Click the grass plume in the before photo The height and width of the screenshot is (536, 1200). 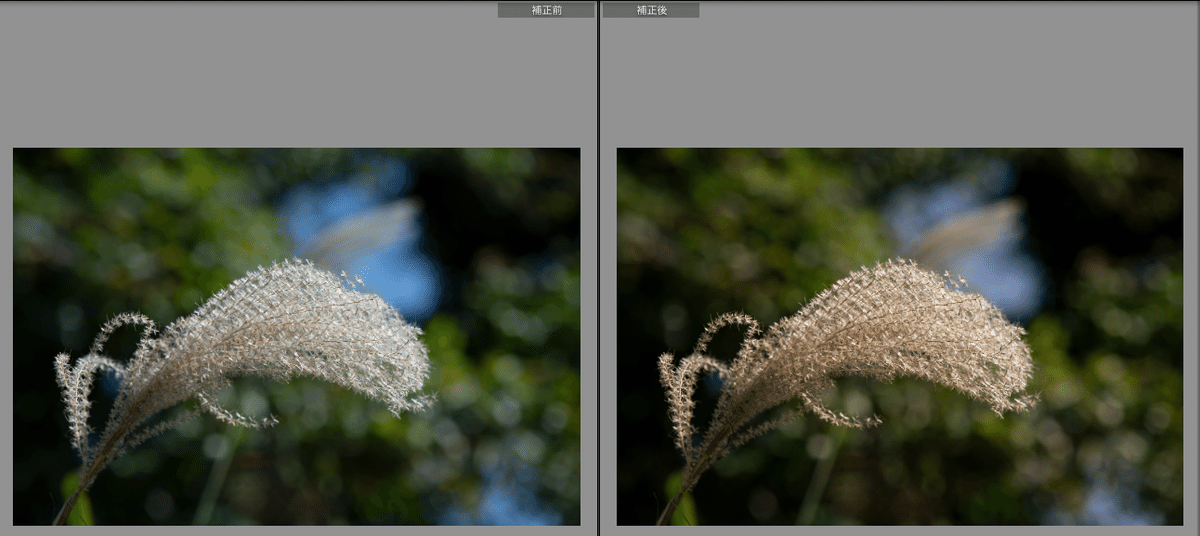(x=300, y=330)
